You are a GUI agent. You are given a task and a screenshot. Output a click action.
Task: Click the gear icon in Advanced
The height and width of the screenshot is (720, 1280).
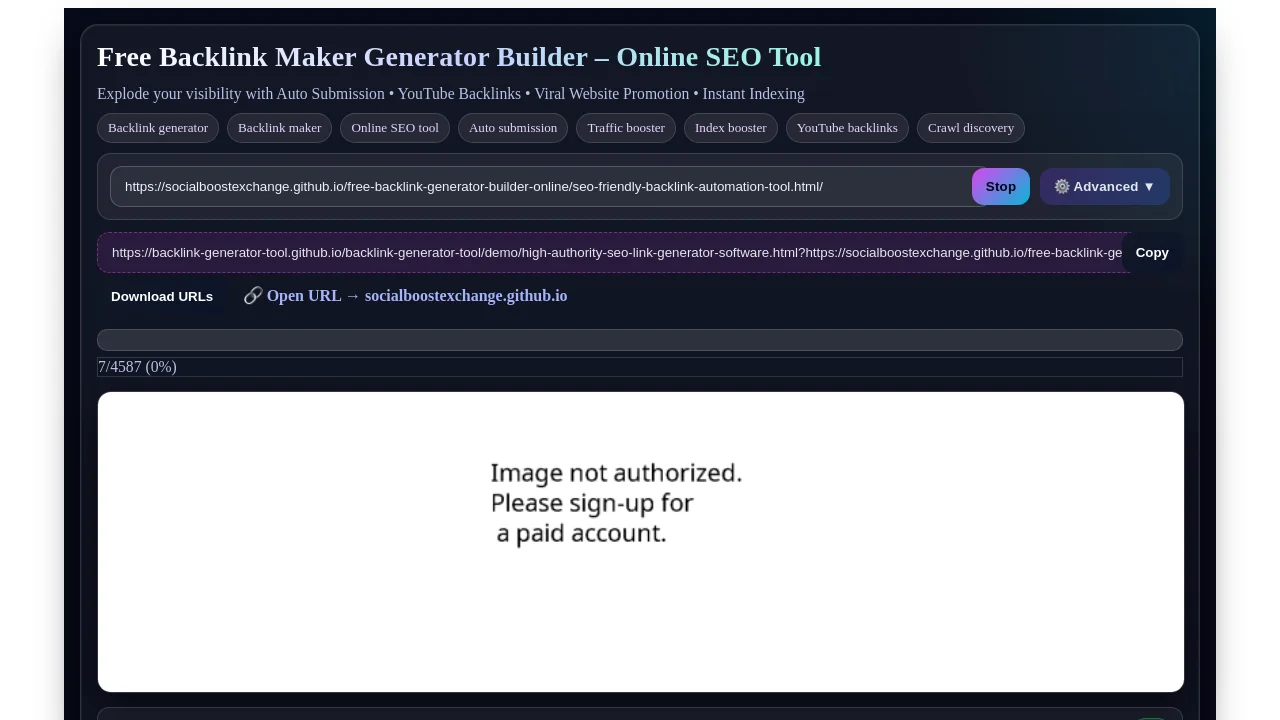[1062, 187]
